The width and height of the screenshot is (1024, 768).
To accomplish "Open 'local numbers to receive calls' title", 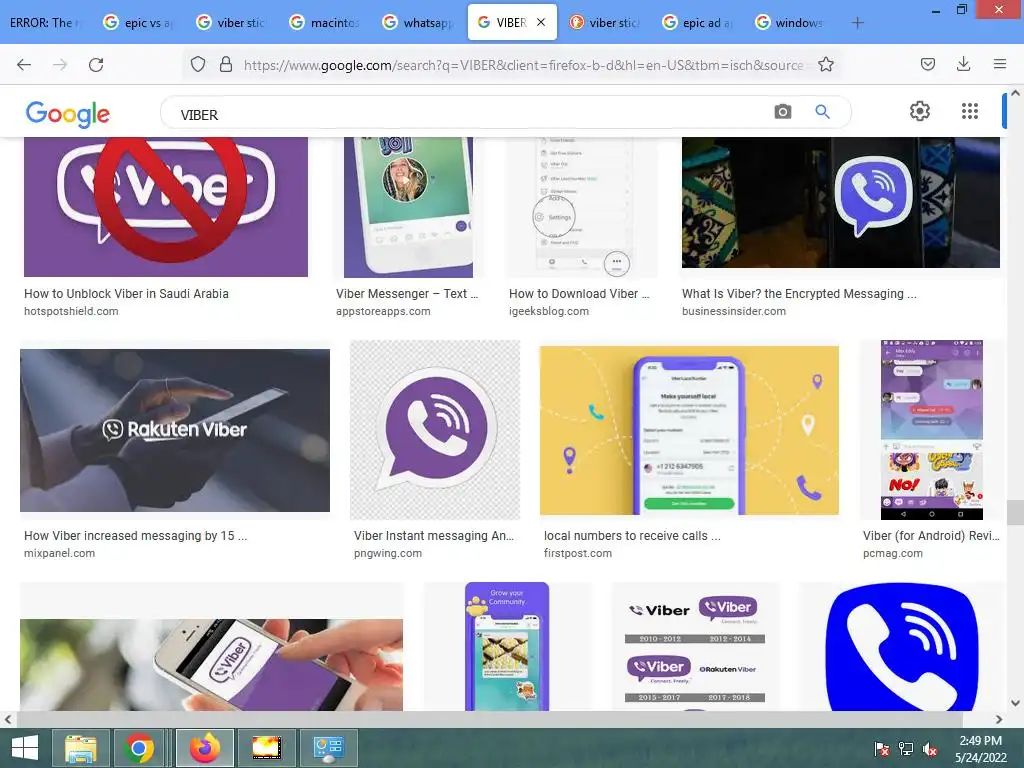I will coord(632,536).
